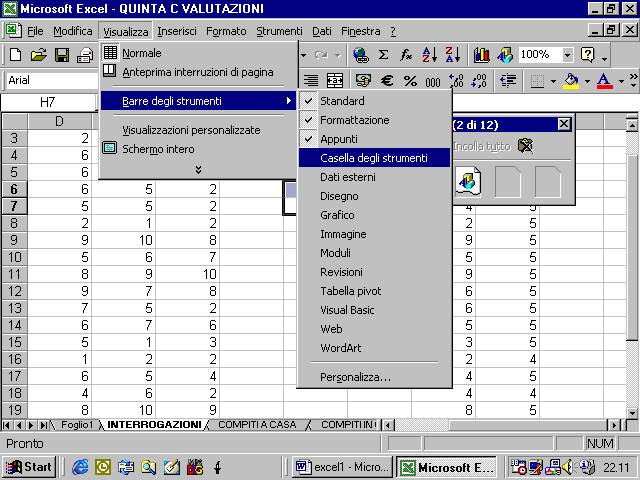This screenshot has height=480, width=640.
Task: Enable the Web toolbar
Action: click(x=374, y=329)
